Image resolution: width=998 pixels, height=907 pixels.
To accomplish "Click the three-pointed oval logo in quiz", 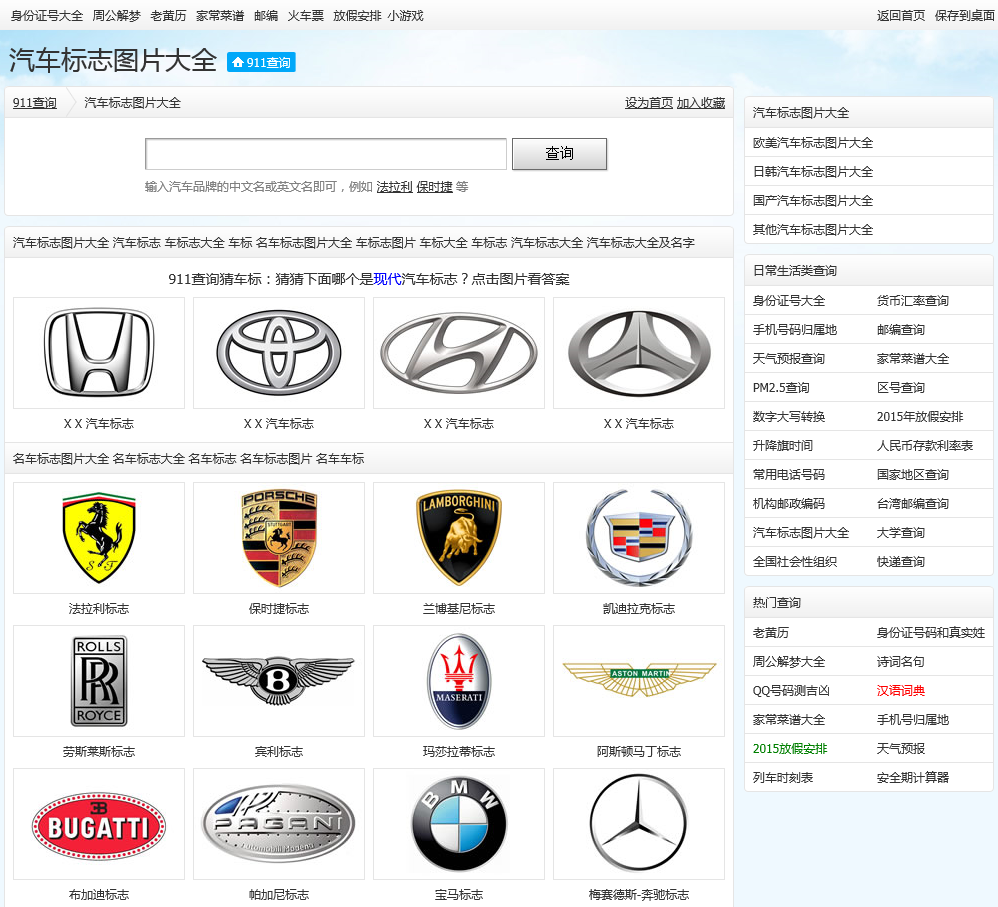I will coord(639,353).
